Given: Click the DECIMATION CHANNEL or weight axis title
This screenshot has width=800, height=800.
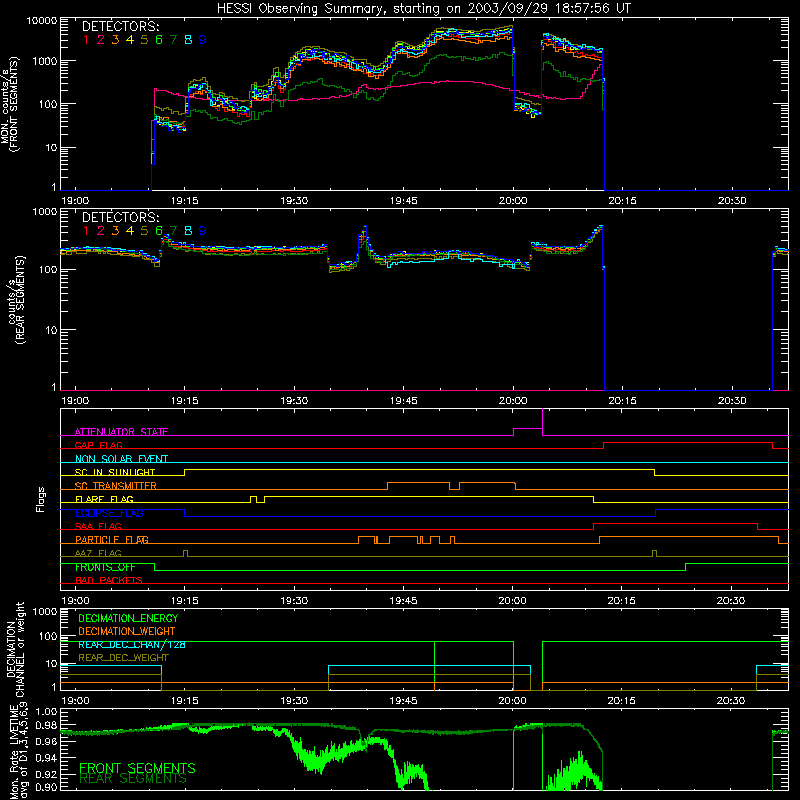Looking at the screenshot, I should click(14, 649).
